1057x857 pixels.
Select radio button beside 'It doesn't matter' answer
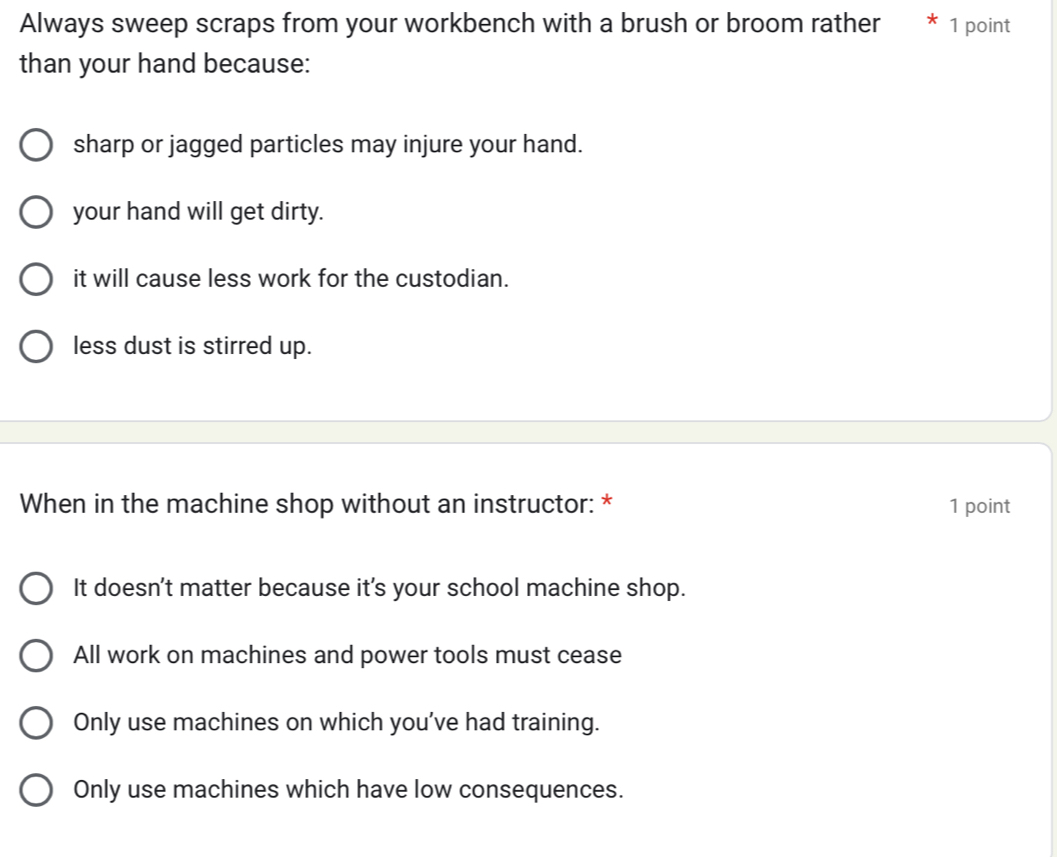pyautogui.click(x=36, y=589)
